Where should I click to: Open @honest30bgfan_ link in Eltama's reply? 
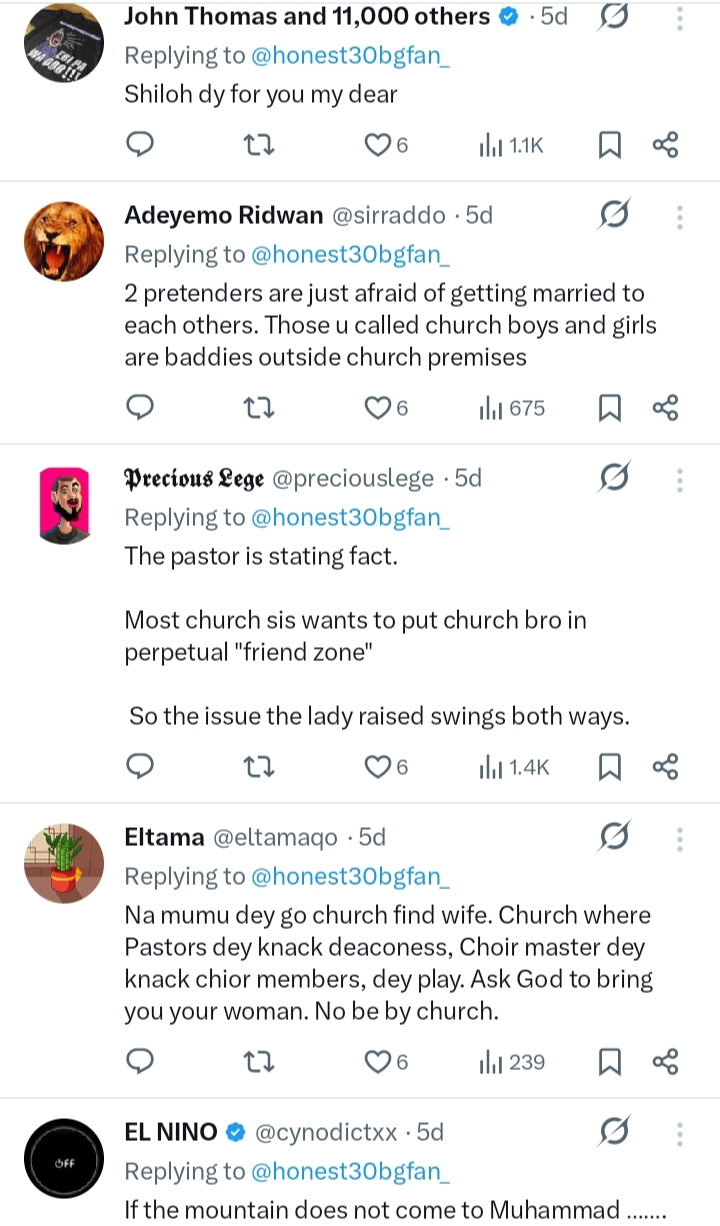pos(349,876)
